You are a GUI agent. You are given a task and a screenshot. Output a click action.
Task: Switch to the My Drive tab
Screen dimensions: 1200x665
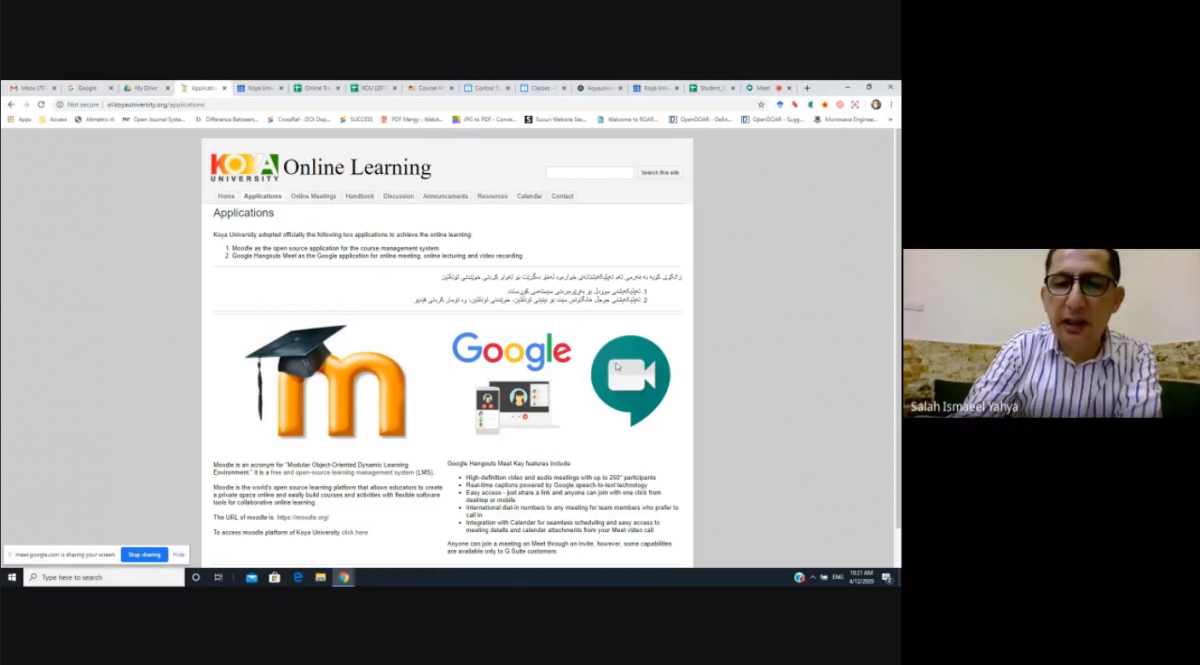coord(145,88)
